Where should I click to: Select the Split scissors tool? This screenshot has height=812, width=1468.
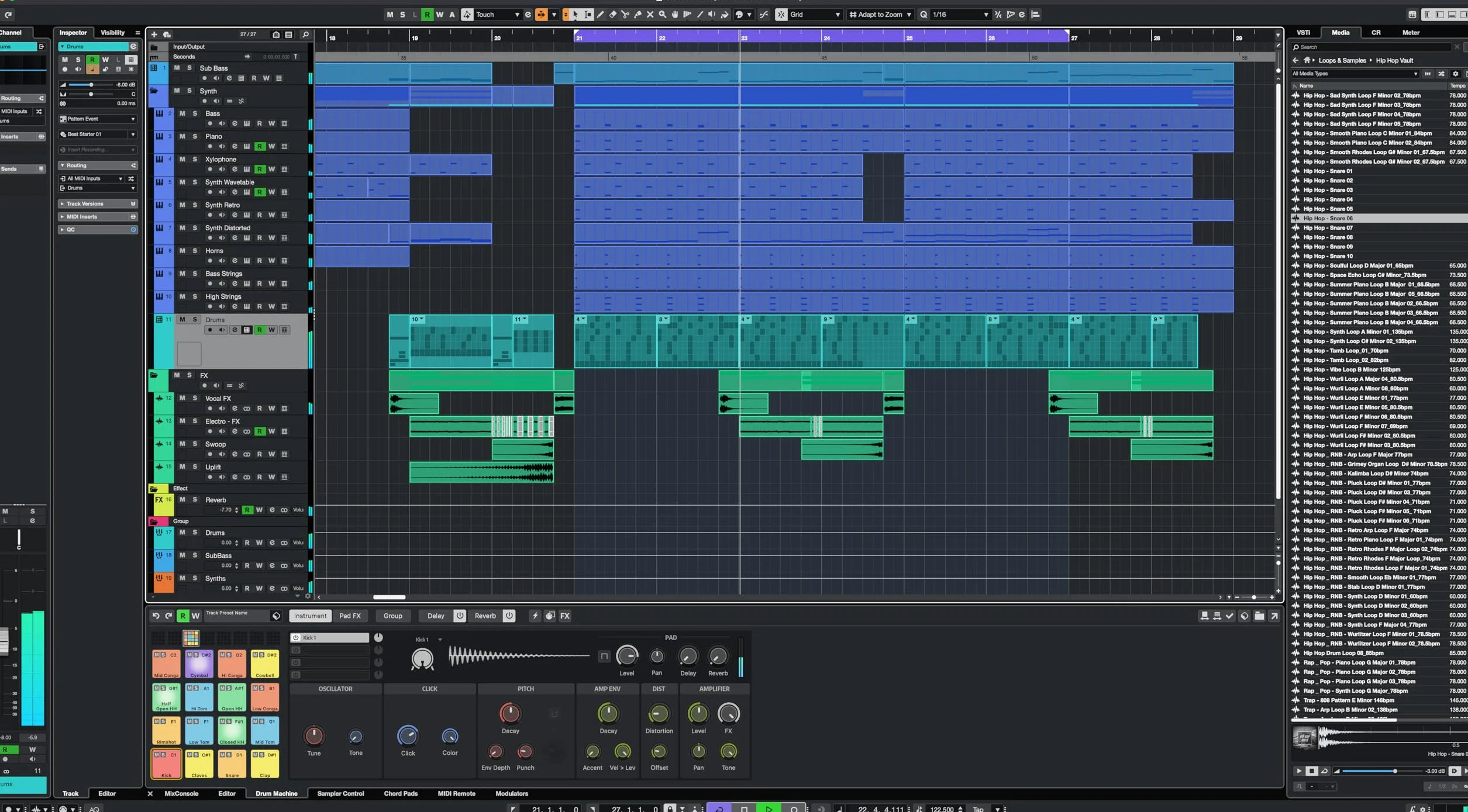[625, 15]
